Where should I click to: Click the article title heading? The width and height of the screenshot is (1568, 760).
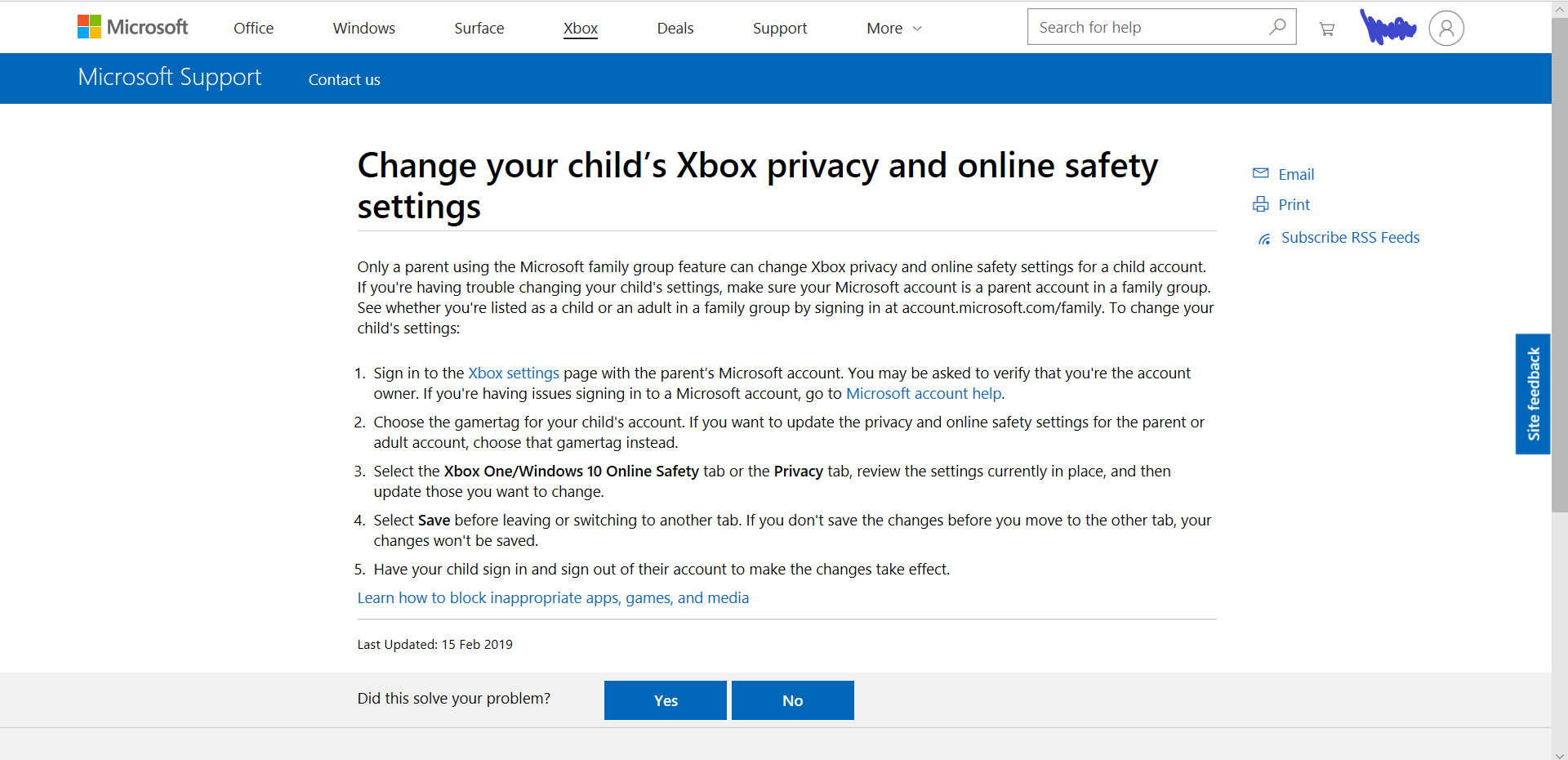(x=758, y=186)
